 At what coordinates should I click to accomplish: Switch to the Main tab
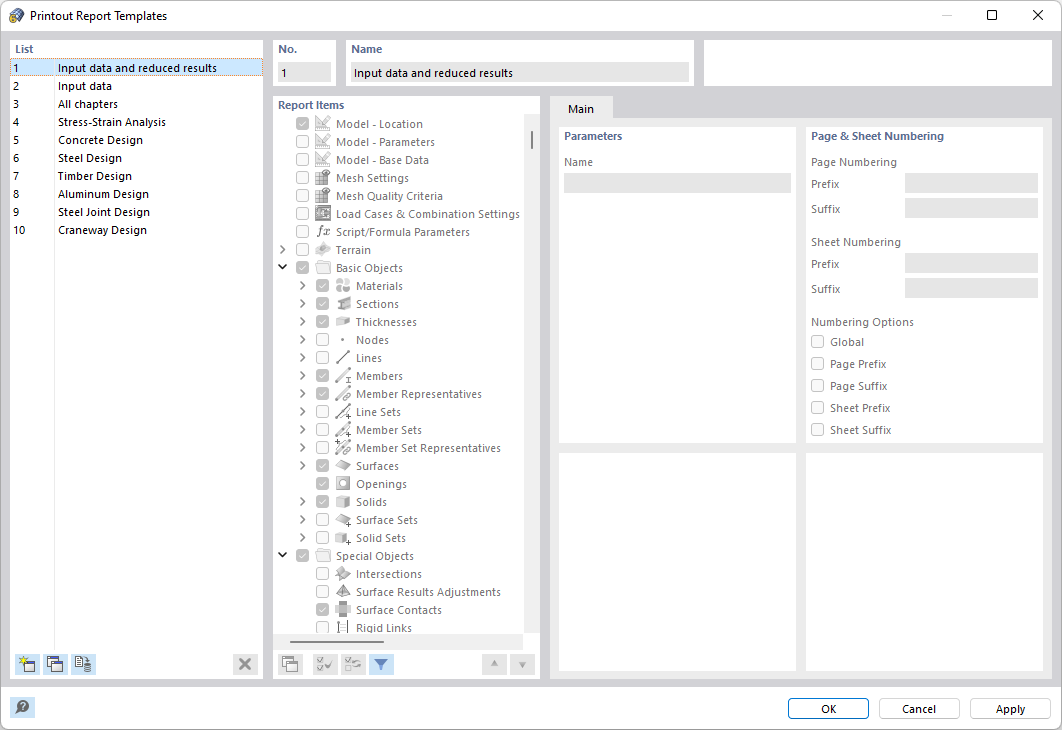(582, 108)
